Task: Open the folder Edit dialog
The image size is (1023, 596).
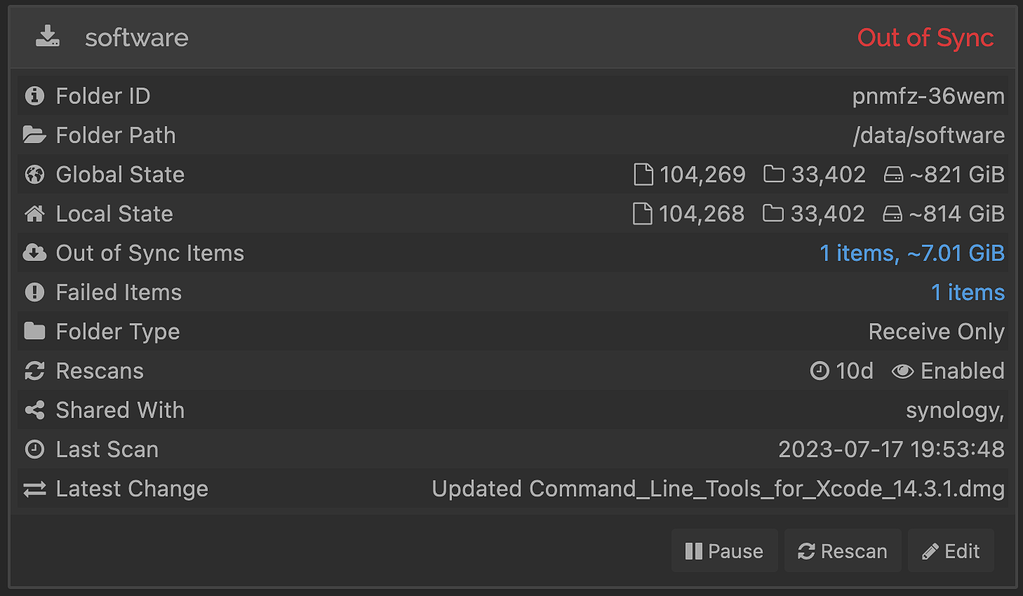Action: coord(950,550)
